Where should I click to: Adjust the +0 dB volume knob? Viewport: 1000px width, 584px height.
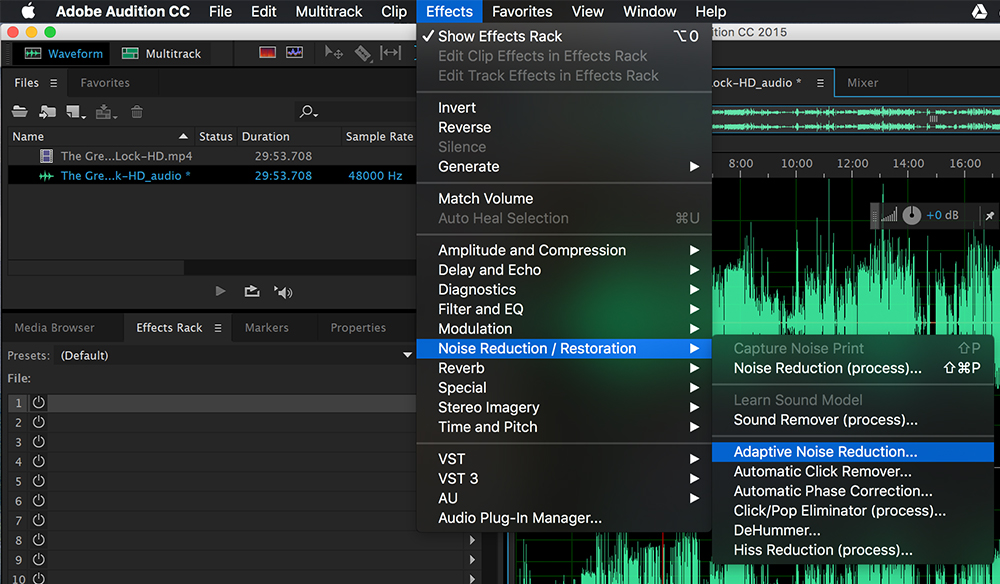coord(912,215)
